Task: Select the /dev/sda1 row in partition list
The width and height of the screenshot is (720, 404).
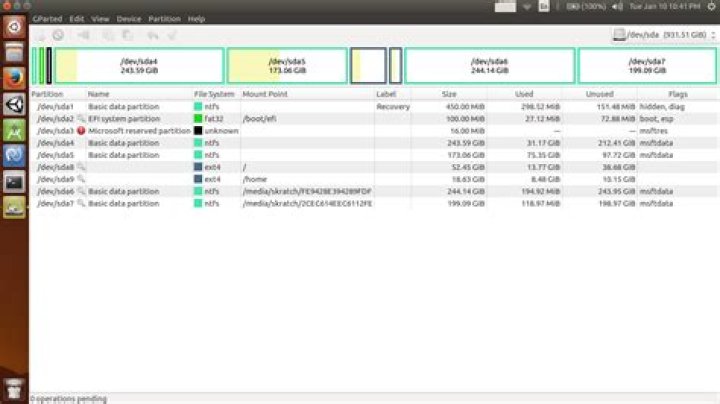Action: (x=374, y=107)
